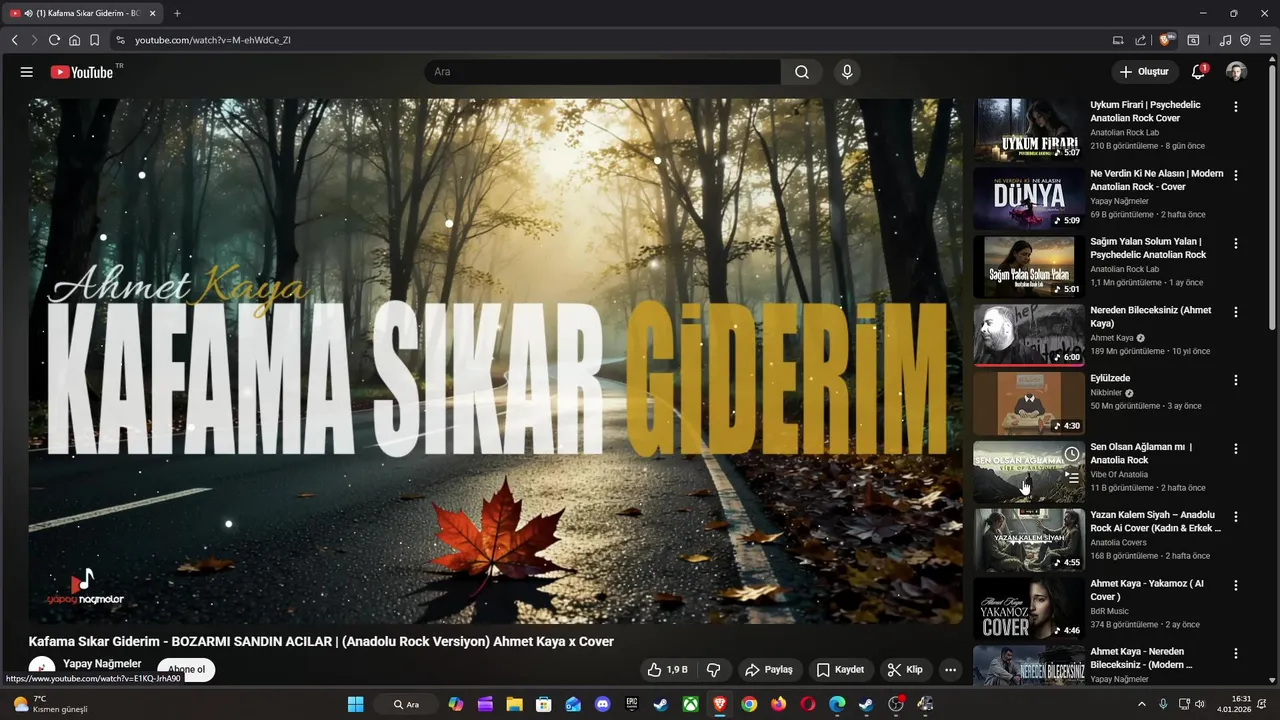Open the browser home page button
Image resolution: width=1280 pixels, height=720 pixels.
click(74, 40)
